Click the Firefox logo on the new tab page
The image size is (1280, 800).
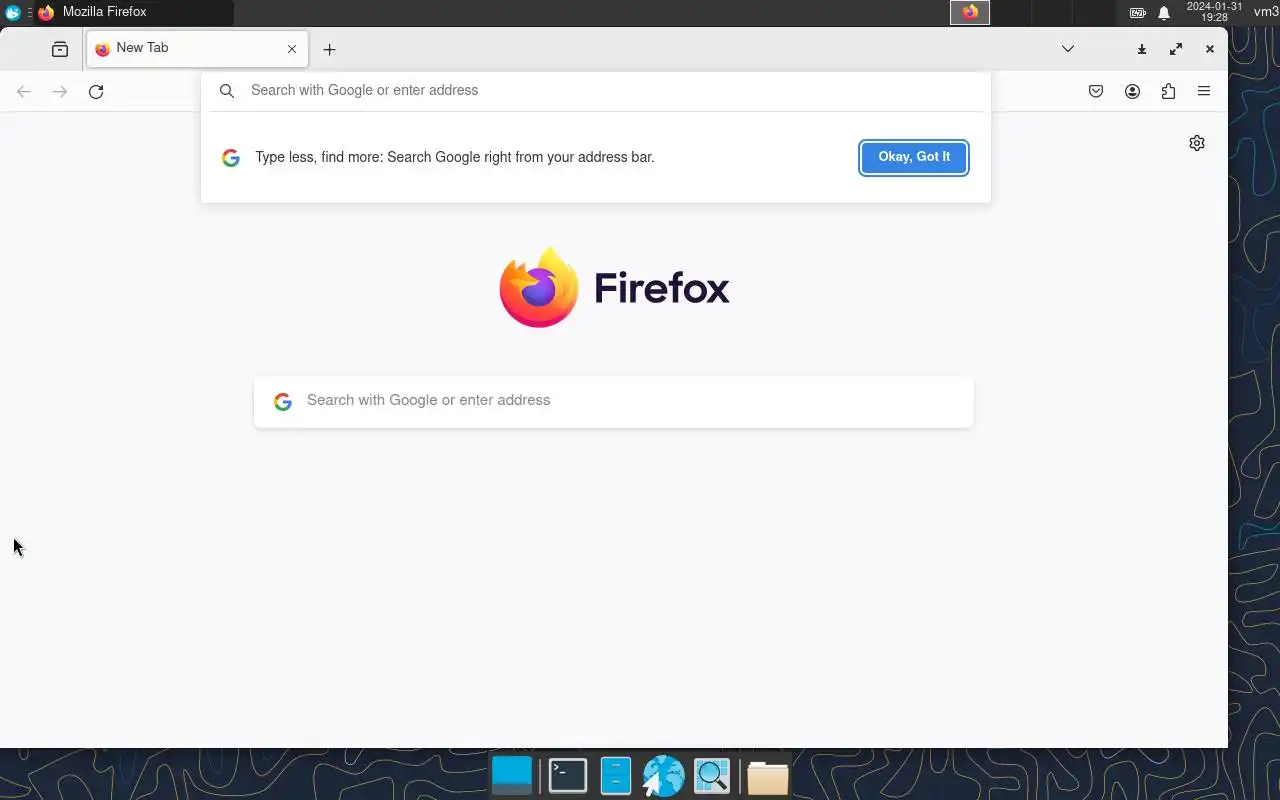pos(539,288)
